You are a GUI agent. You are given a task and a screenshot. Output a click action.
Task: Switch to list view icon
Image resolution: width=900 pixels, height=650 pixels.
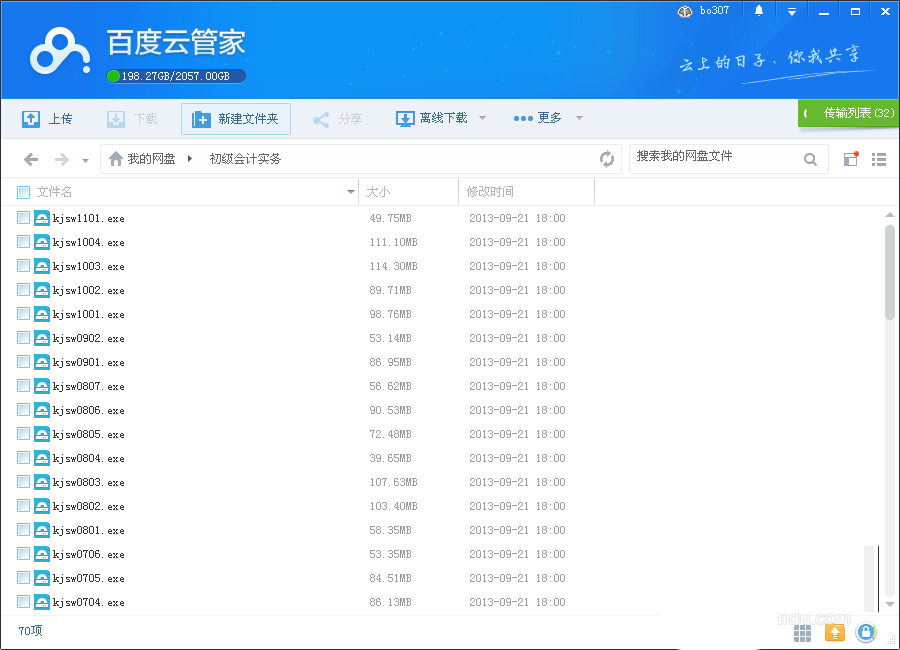pos(879,159)
